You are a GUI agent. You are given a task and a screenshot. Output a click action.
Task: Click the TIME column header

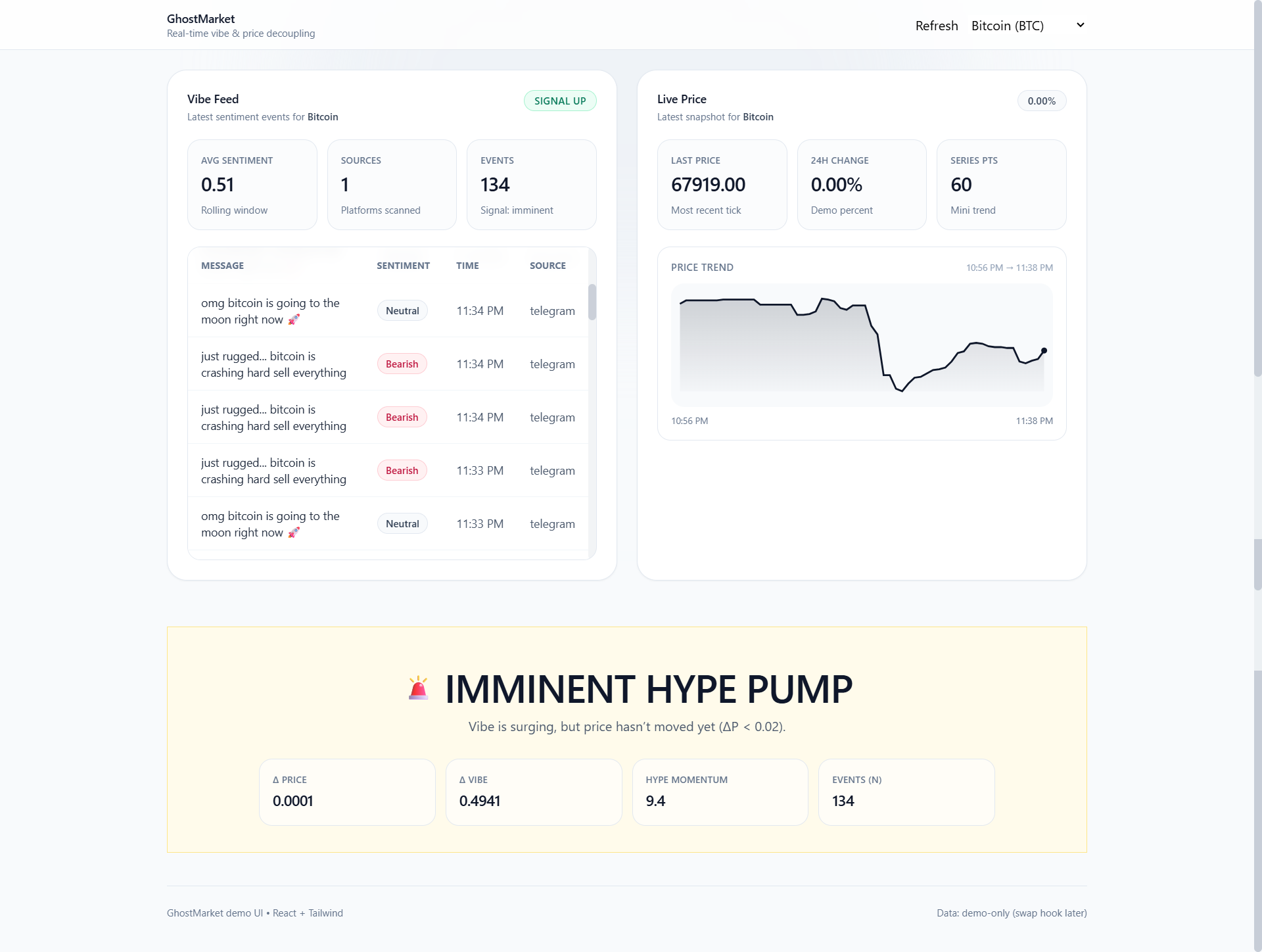(x=467, y=266)
